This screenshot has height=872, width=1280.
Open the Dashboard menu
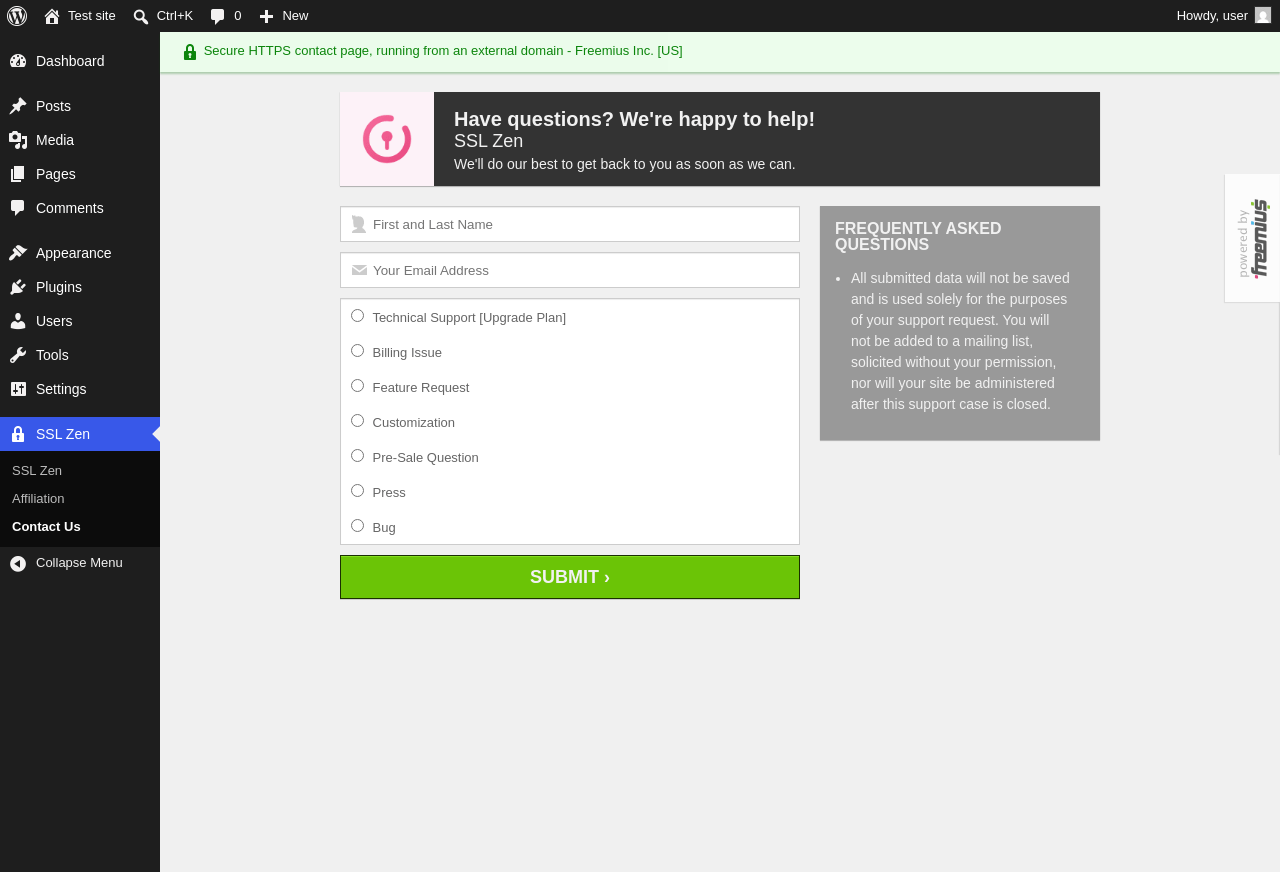pos(80,61)
